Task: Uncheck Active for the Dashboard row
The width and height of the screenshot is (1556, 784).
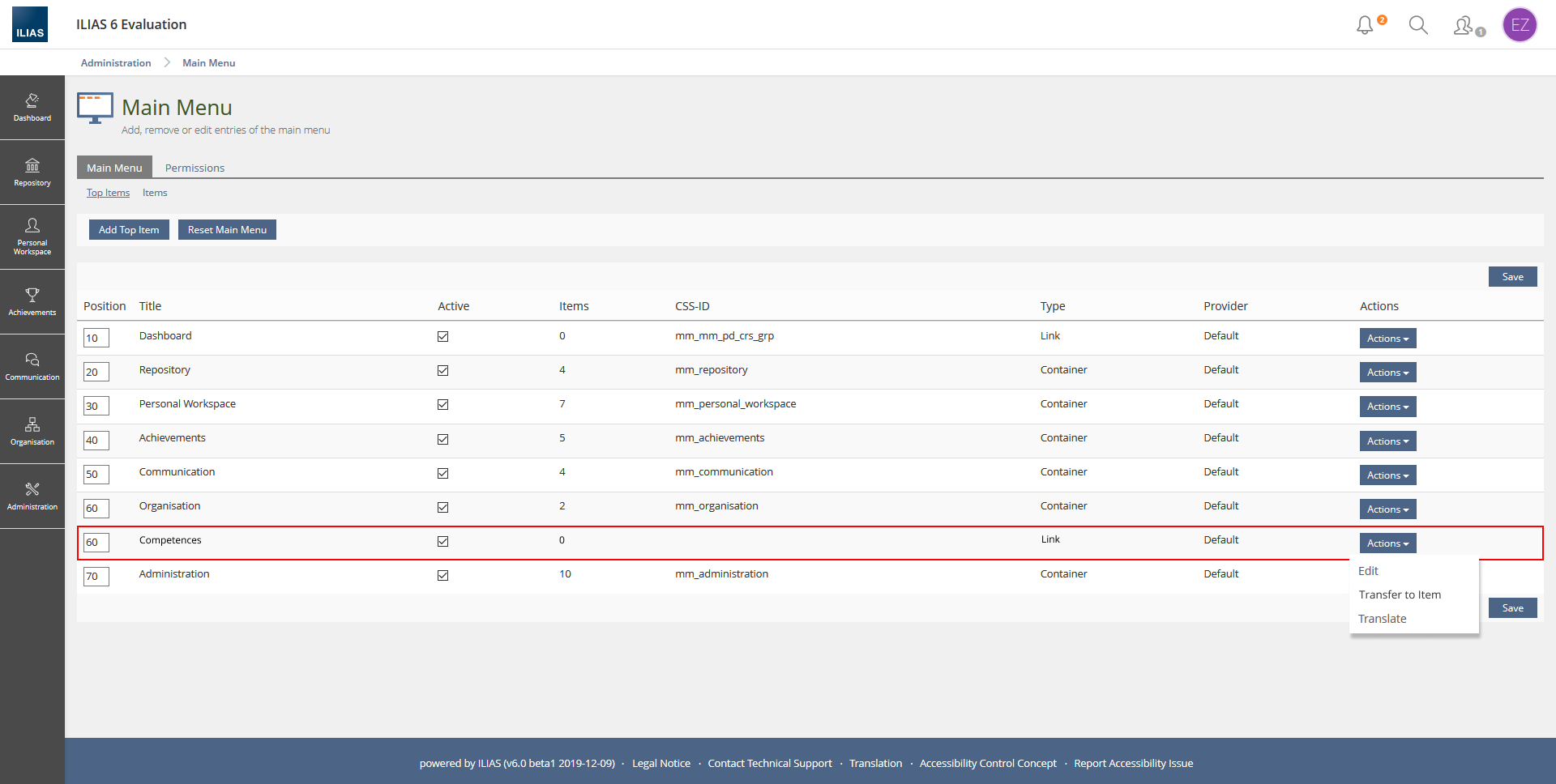Action: [443, 336]
